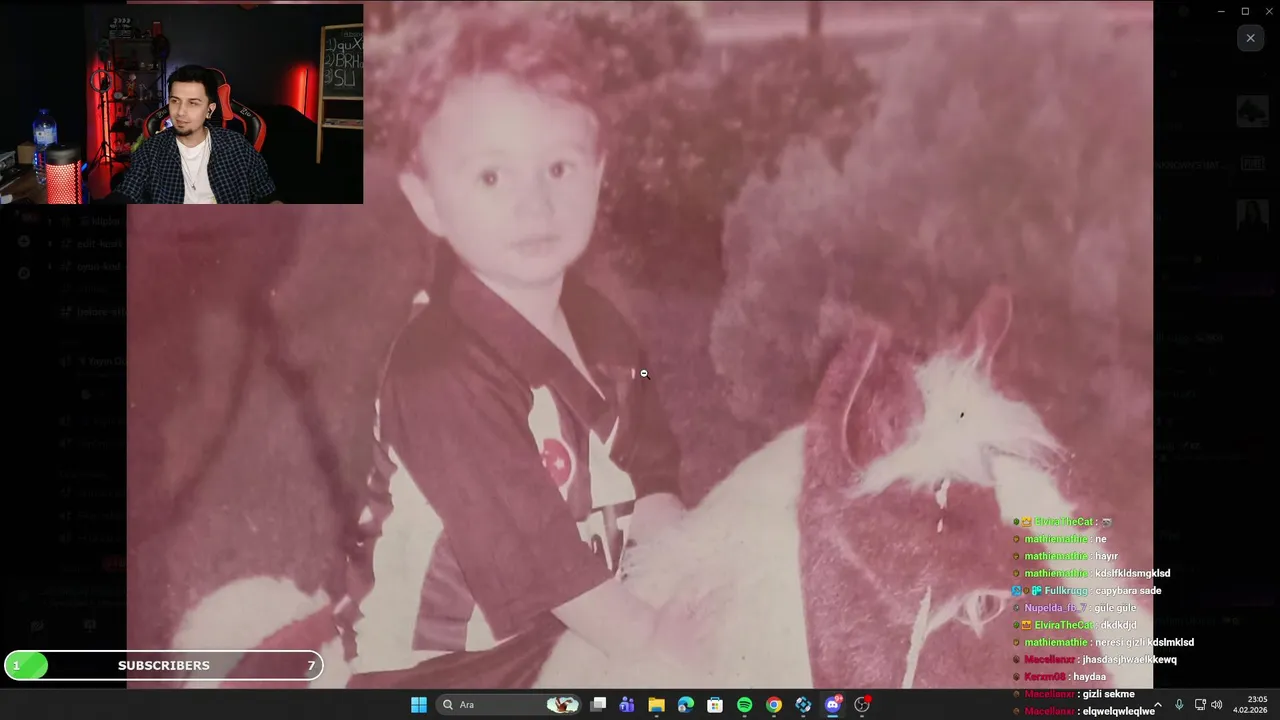Viewport: 1280px width, 720px height.
Task: Click the search highlight image in Ara box
Action: 563,705
